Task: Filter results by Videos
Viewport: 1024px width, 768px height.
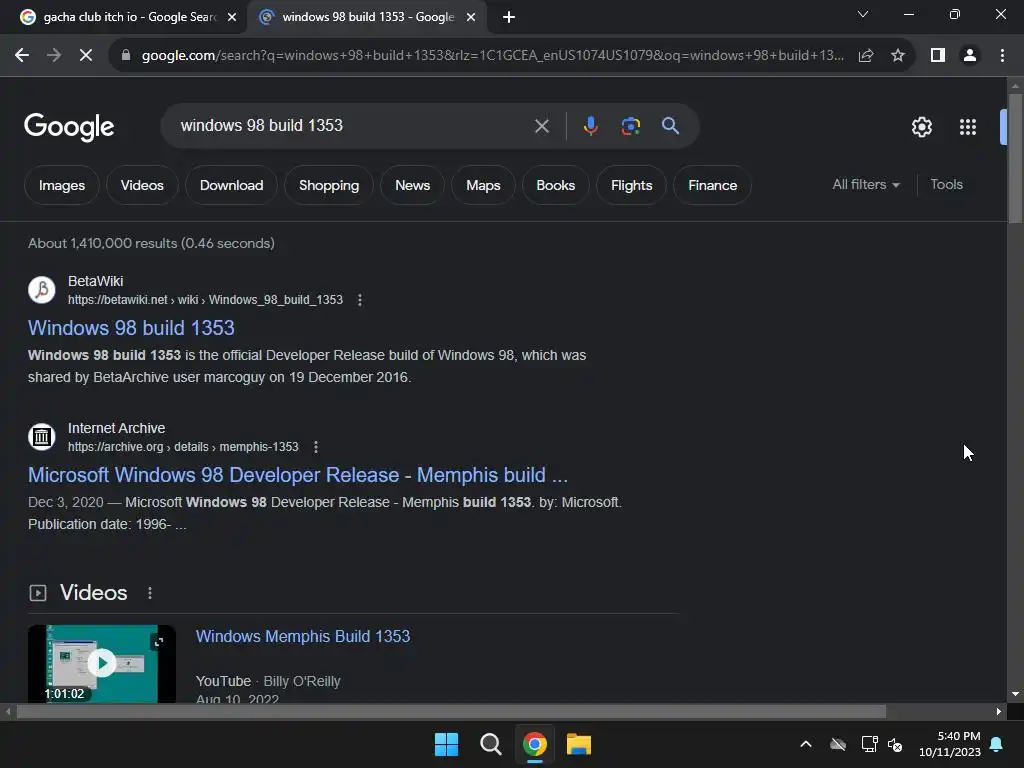Action: click(142, 185)
